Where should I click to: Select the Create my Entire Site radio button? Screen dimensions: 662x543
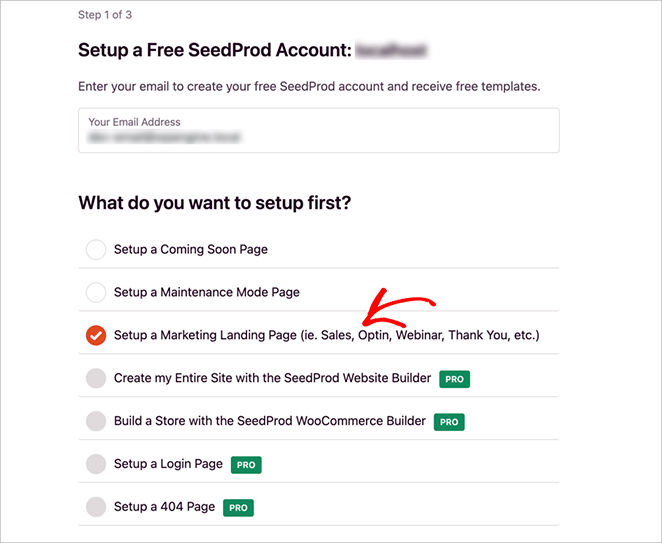pos(96,379)
